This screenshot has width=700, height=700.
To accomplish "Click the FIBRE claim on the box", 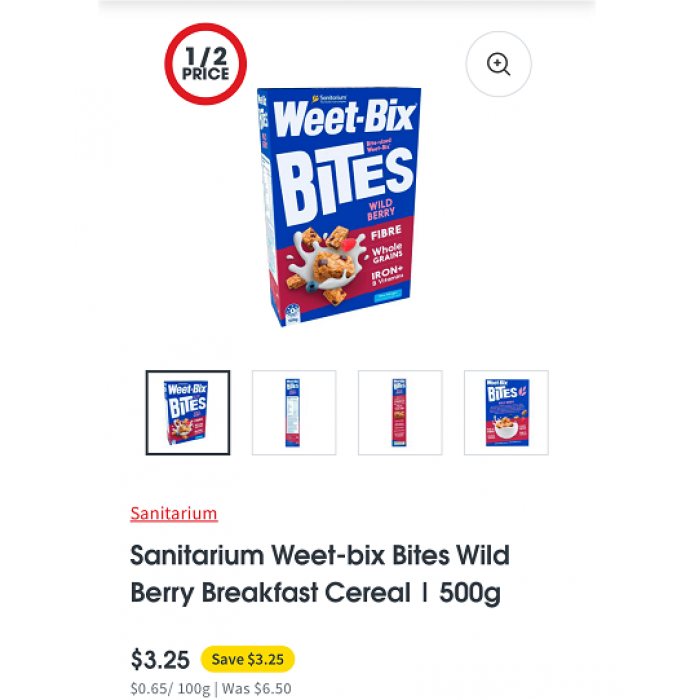I will (385, 231).
